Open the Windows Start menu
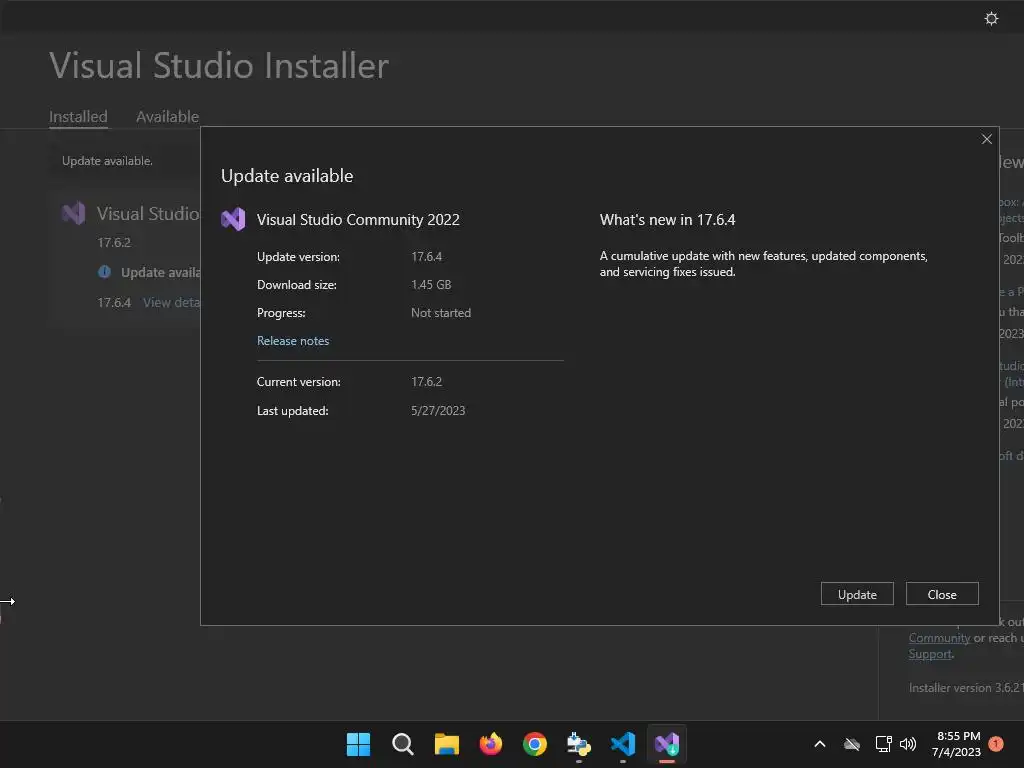This screenshot has height=768, width=1024. 358,744
